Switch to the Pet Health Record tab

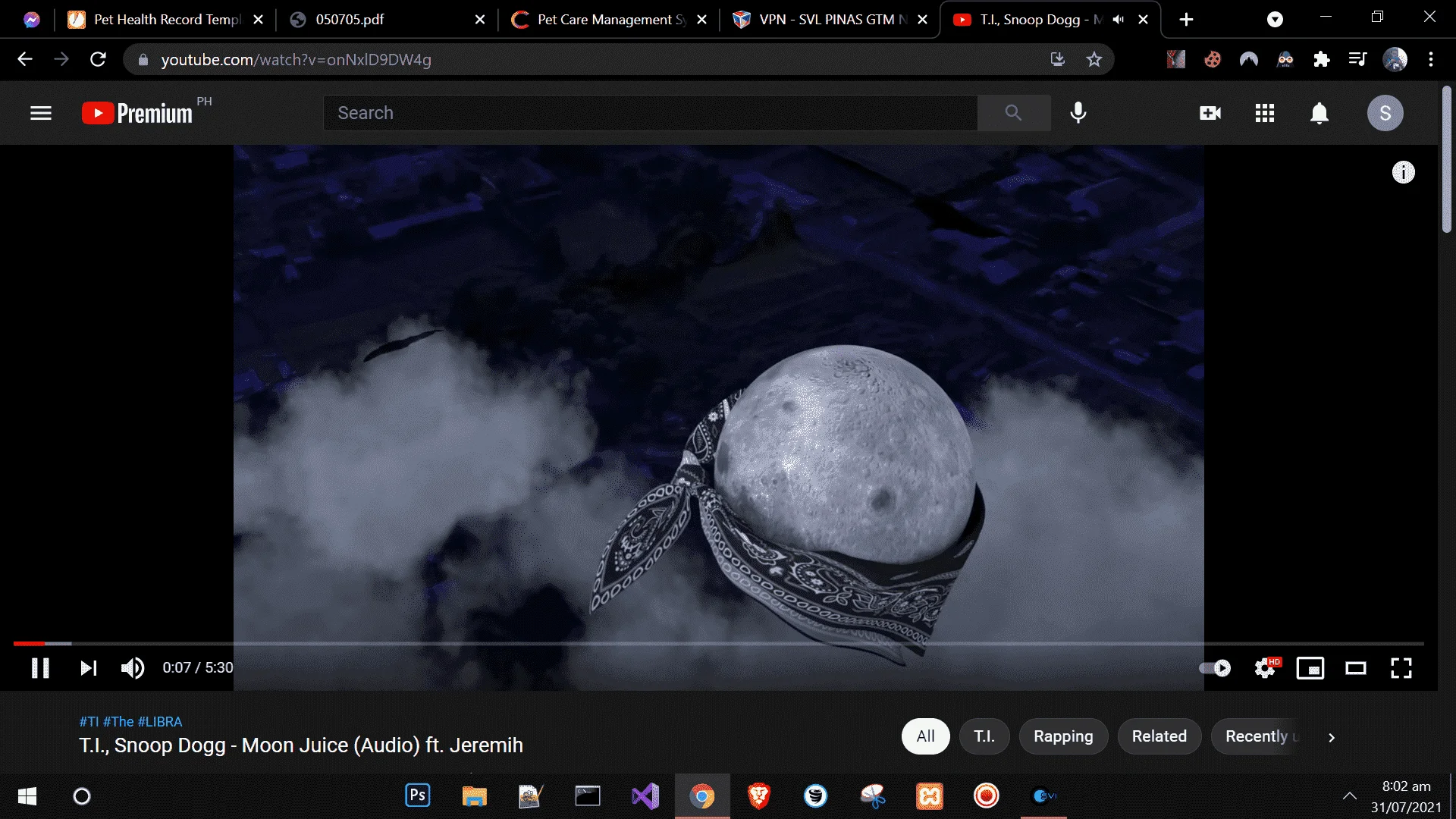pos(165,20)
